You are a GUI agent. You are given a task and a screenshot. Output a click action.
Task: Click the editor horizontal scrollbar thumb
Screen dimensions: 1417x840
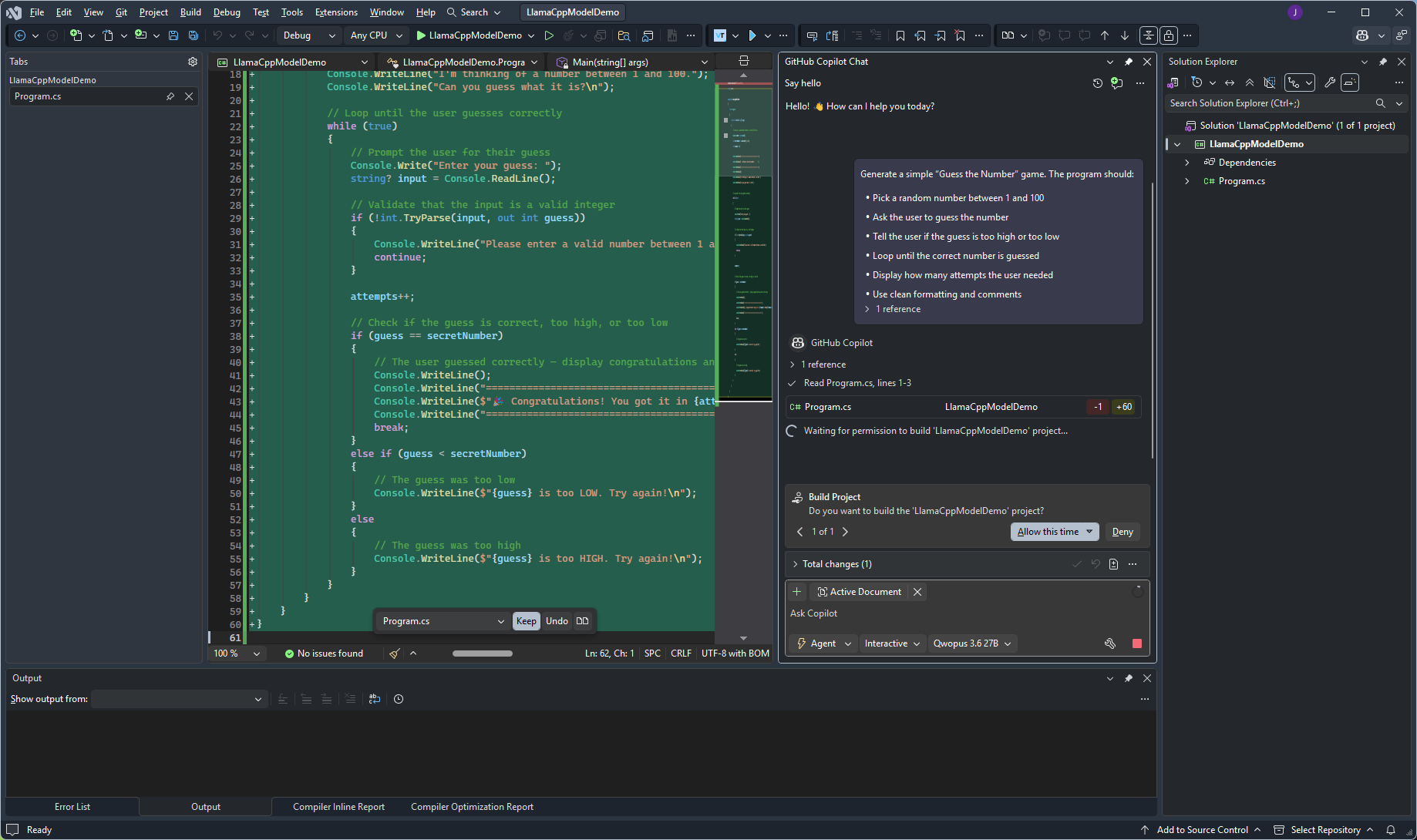click(x=483, y=654)
